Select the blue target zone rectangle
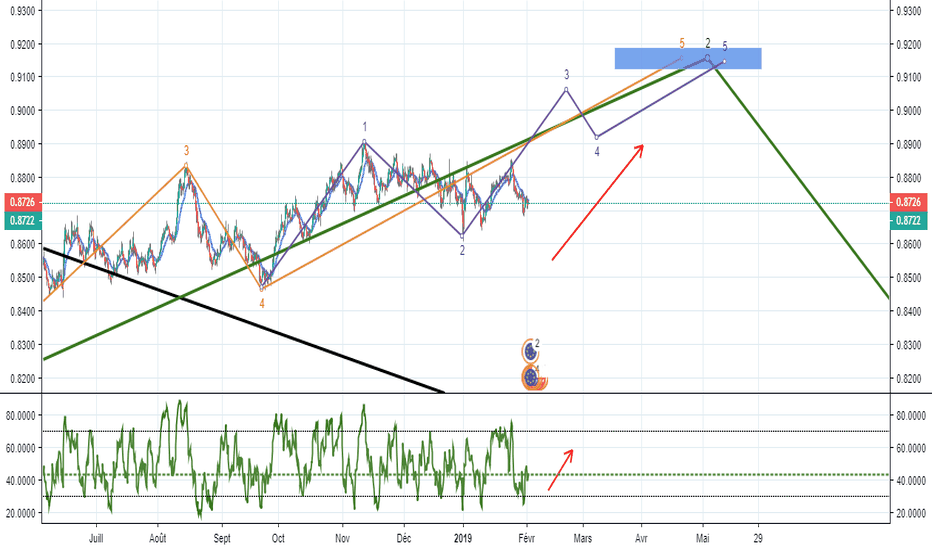 688,58
